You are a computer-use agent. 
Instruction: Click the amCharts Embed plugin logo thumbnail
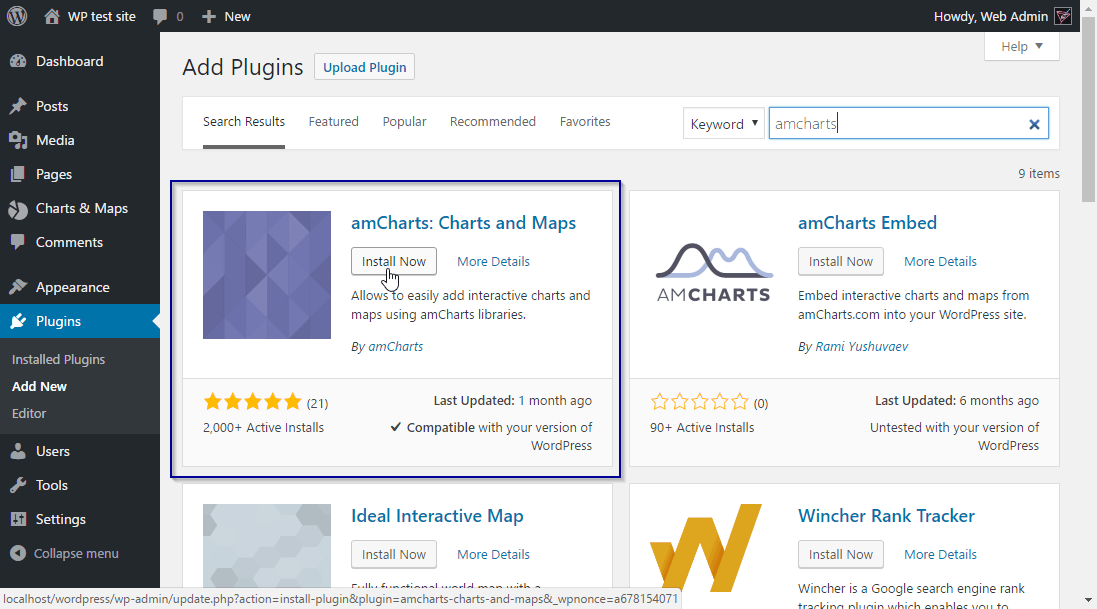tap(714, 274)
